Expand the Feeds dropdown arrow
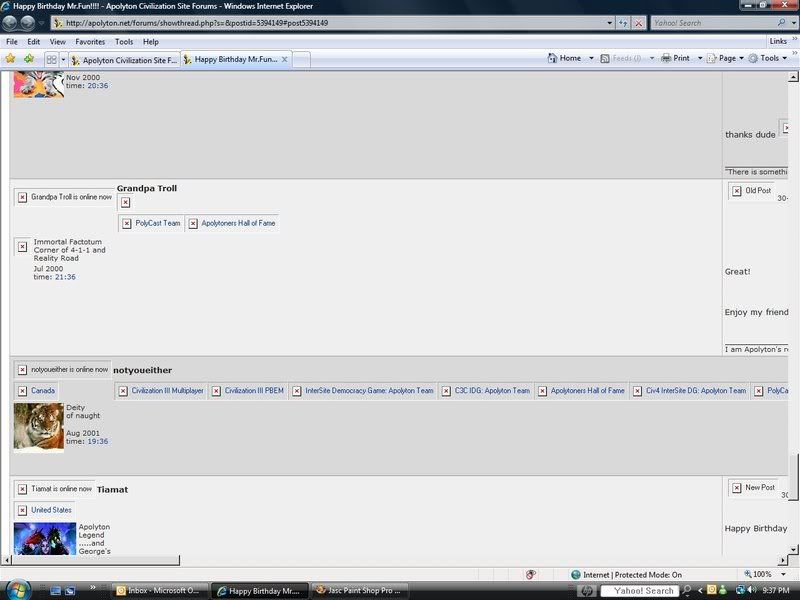Screen dimensions: 800x600 tap(652, 58)
